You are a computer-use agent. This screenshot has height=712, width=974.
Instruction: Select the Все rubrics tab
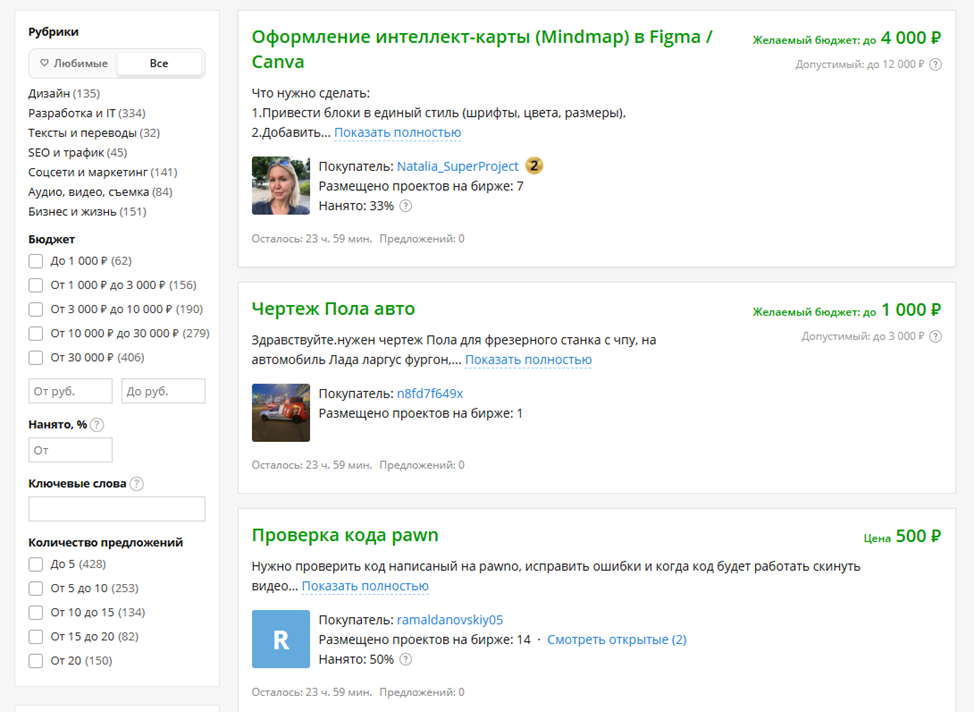pos(159,63)
